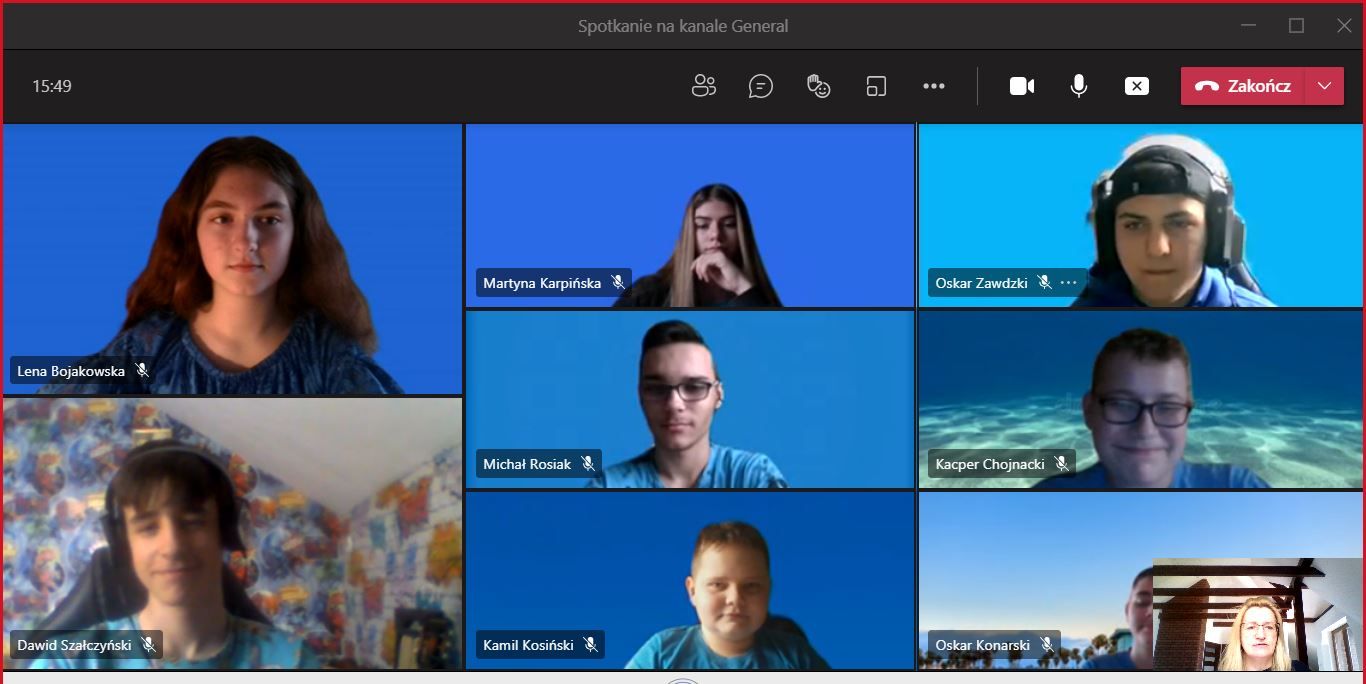Click Kamil Kosiński's muted mic icon
This screenshot has width=1366, height=684.
tap(590, 645)
